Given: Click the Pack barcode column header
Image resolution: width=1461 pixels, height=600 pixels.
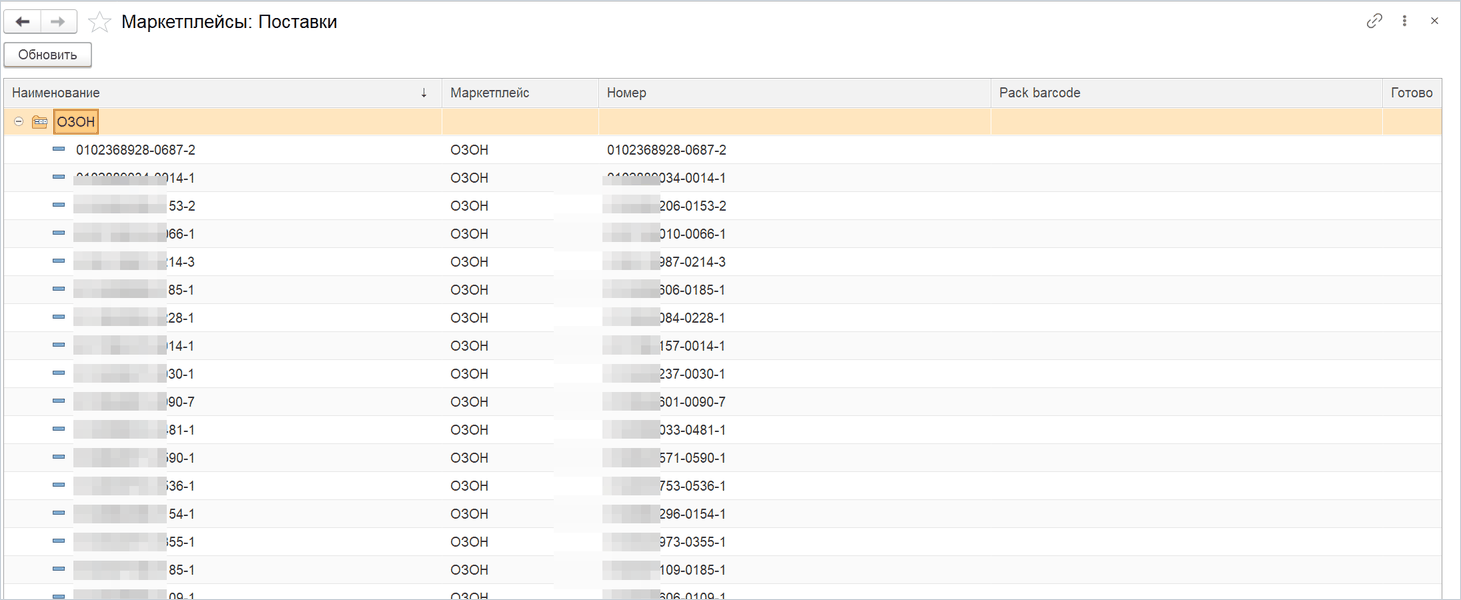Looking at the screenshot, I should (x=1186, y=93).
